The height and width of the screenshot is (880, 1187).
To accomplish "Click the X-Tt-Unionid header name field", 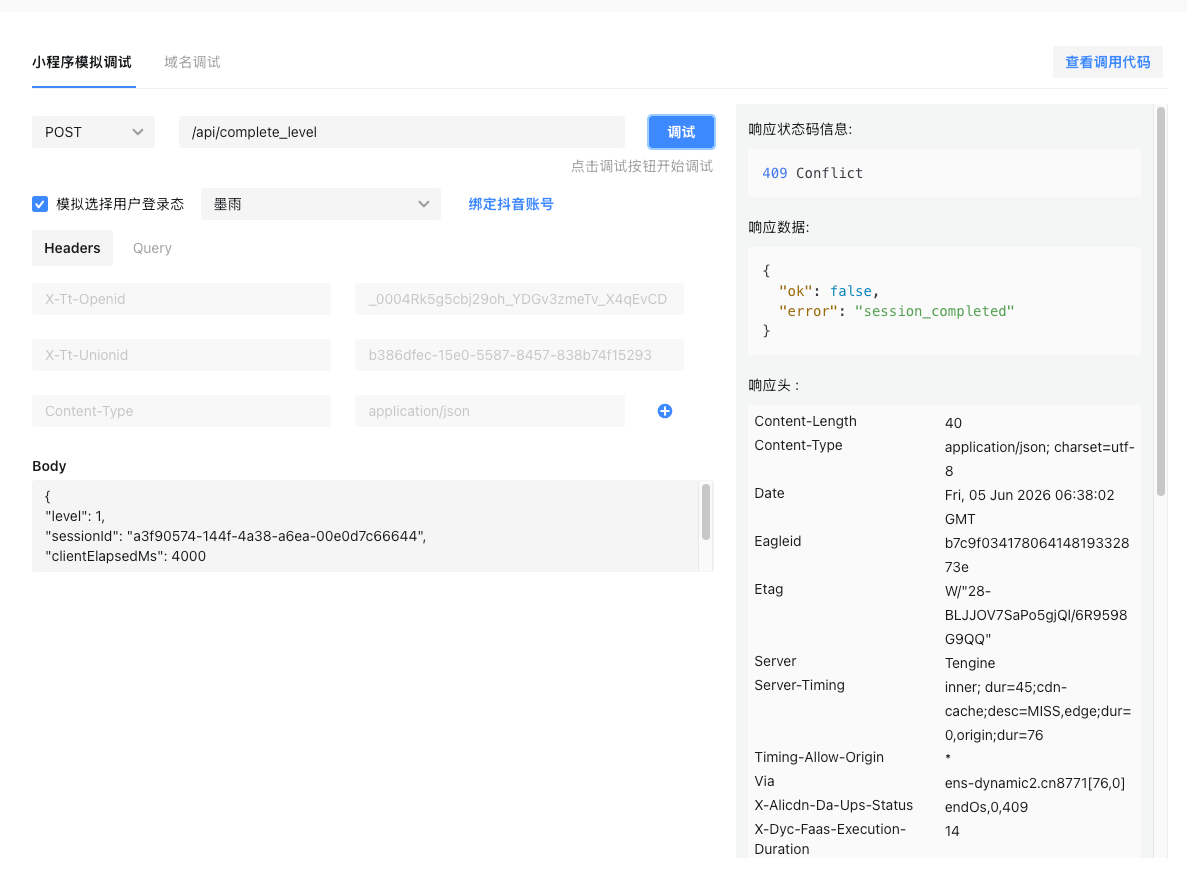I will point(181,355).
